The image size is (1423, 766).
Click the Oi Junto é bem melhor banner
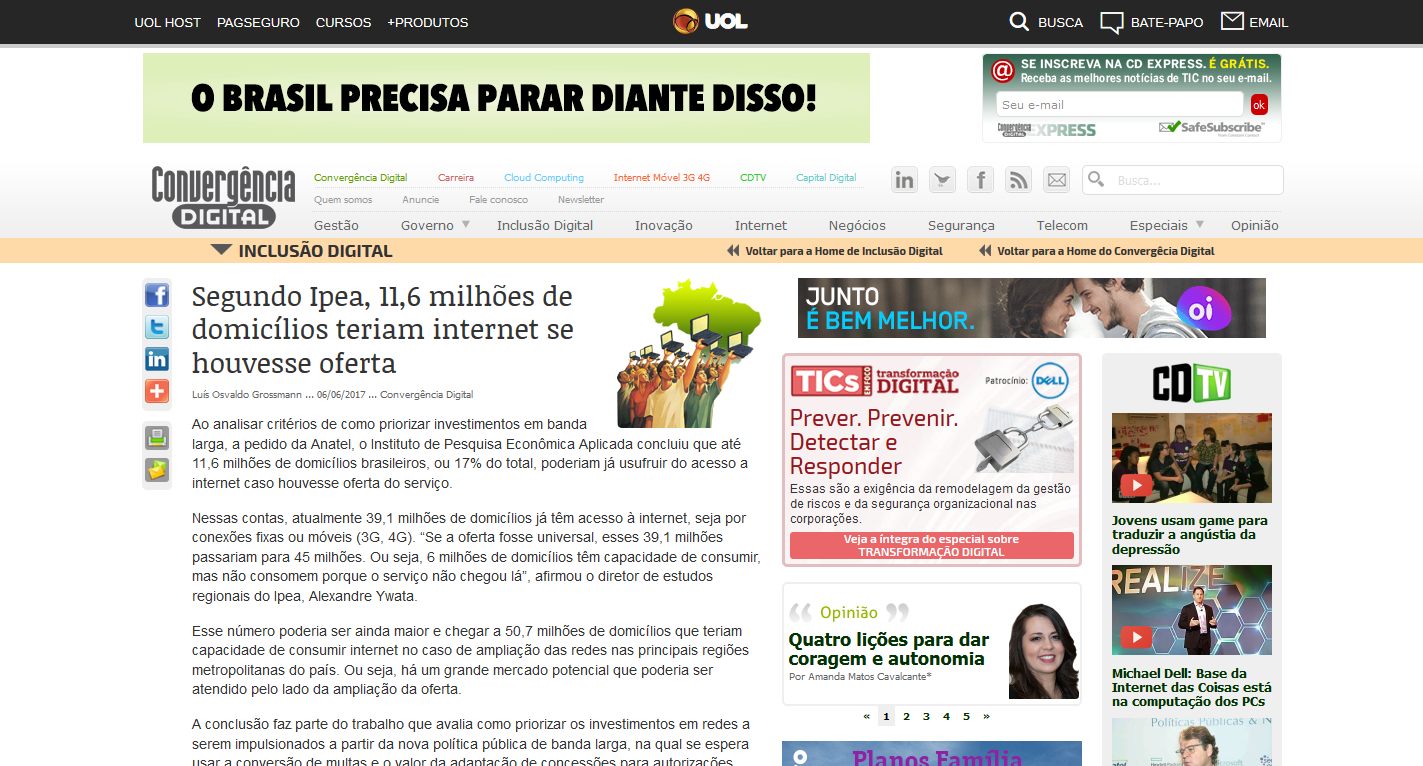click(x=1032, y=308)
